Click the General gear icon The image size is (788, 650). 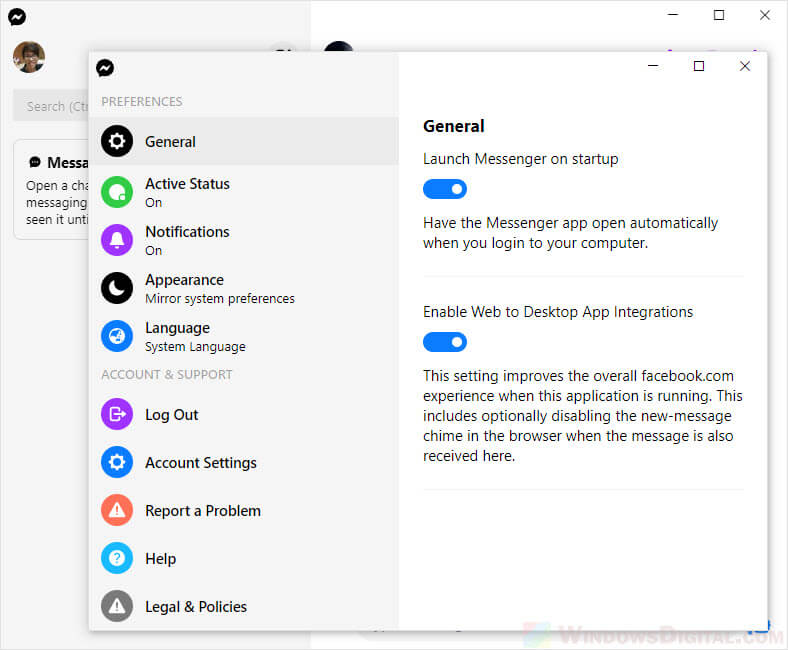[117, 141]
